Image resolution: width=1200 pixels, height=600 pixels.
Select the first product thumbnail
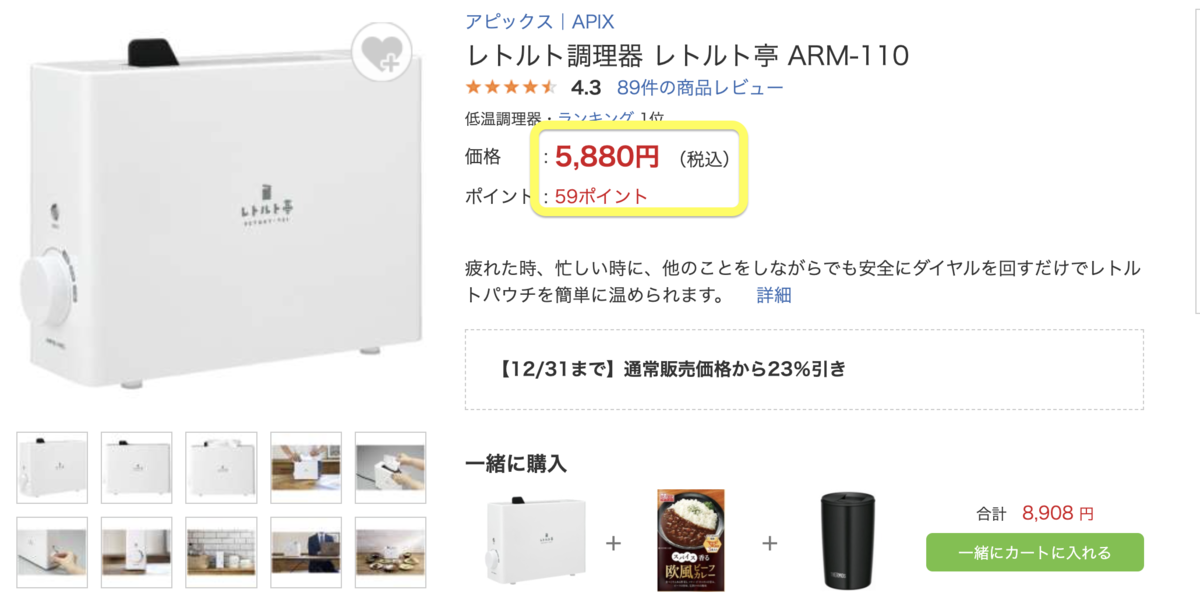(52, 468)
